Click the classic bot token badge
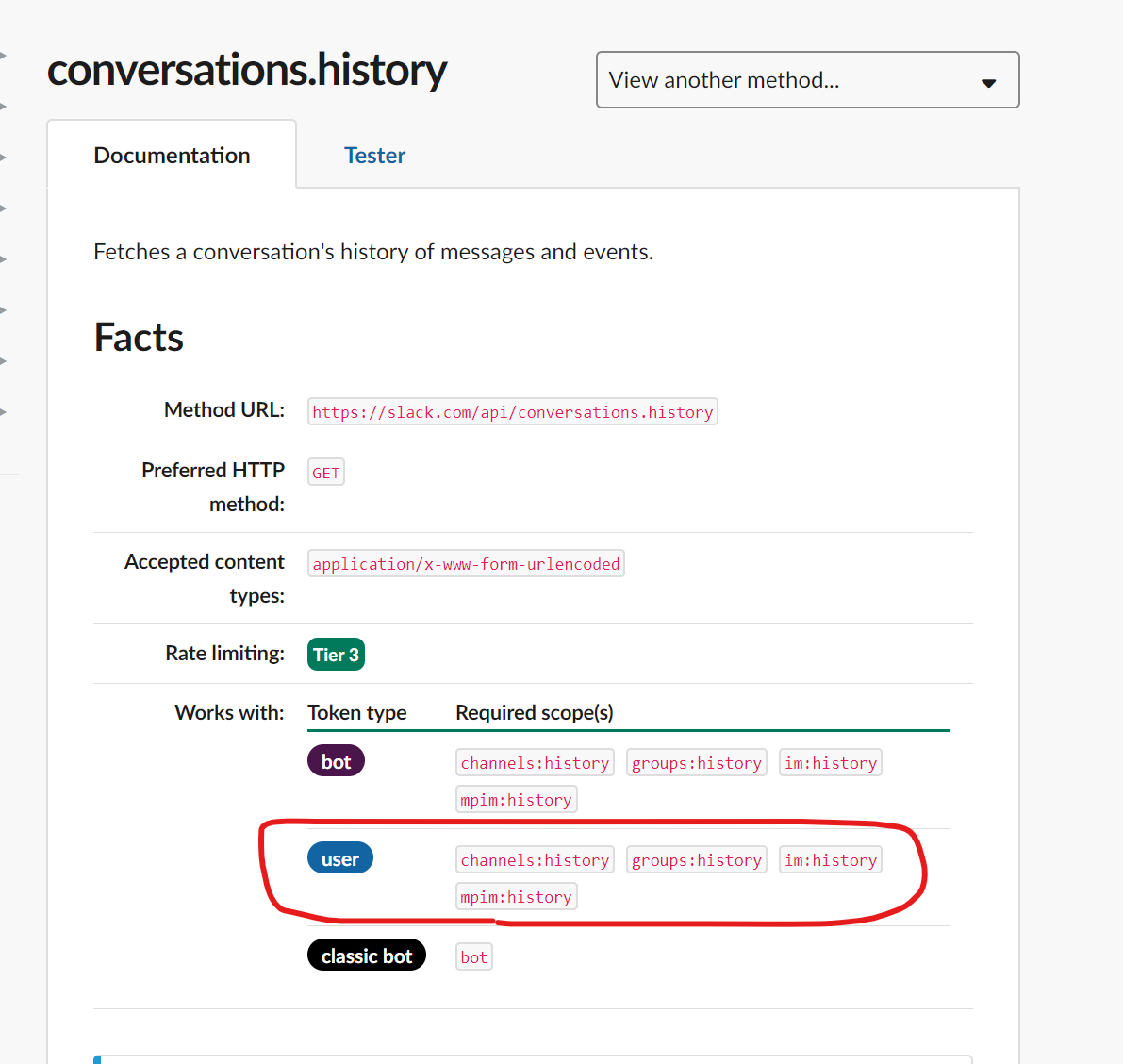1123x1064 pixels. click(x=366, y=955)
